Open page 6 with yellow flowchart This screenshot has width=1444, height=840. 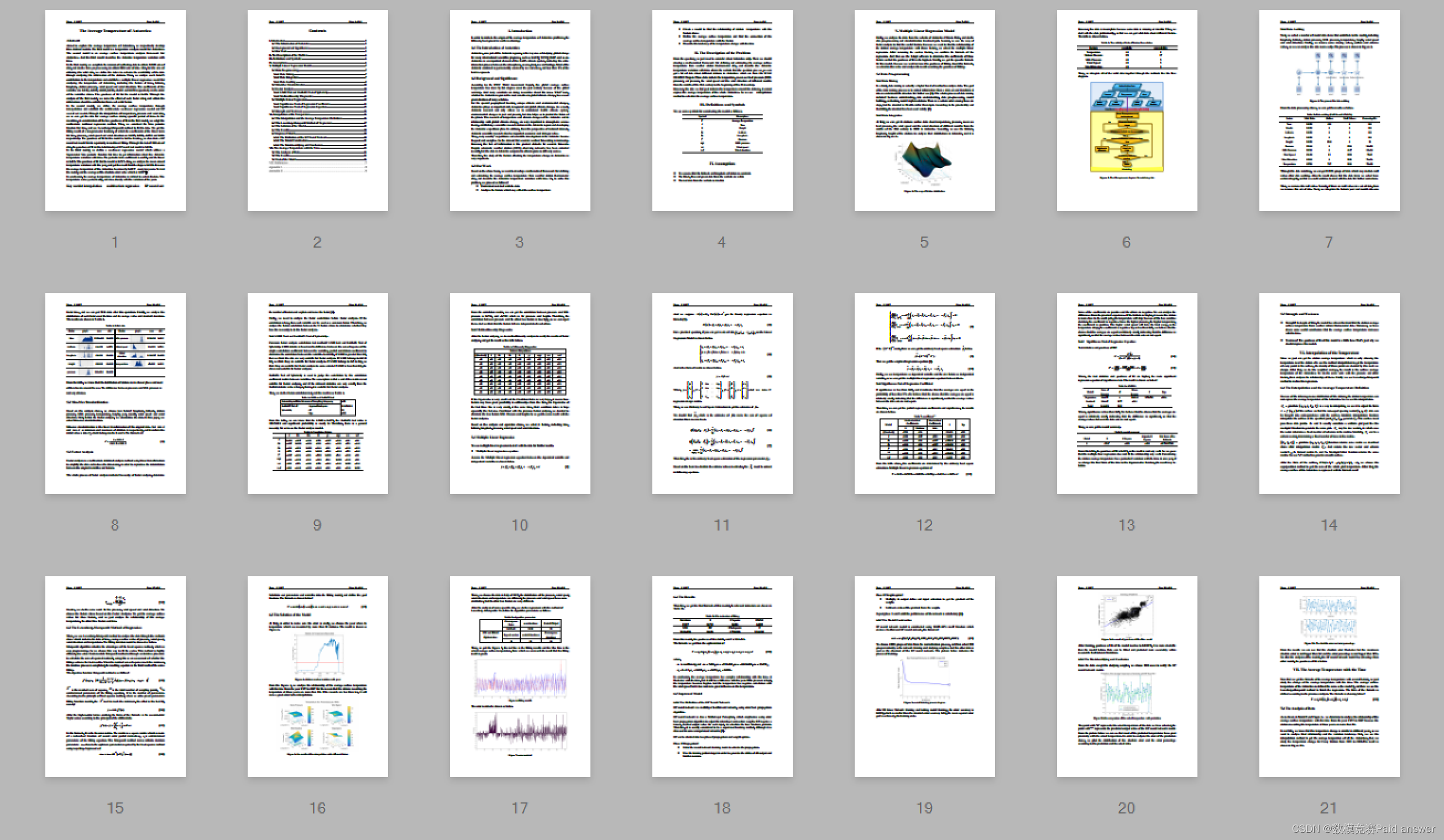coord(1127,110)
